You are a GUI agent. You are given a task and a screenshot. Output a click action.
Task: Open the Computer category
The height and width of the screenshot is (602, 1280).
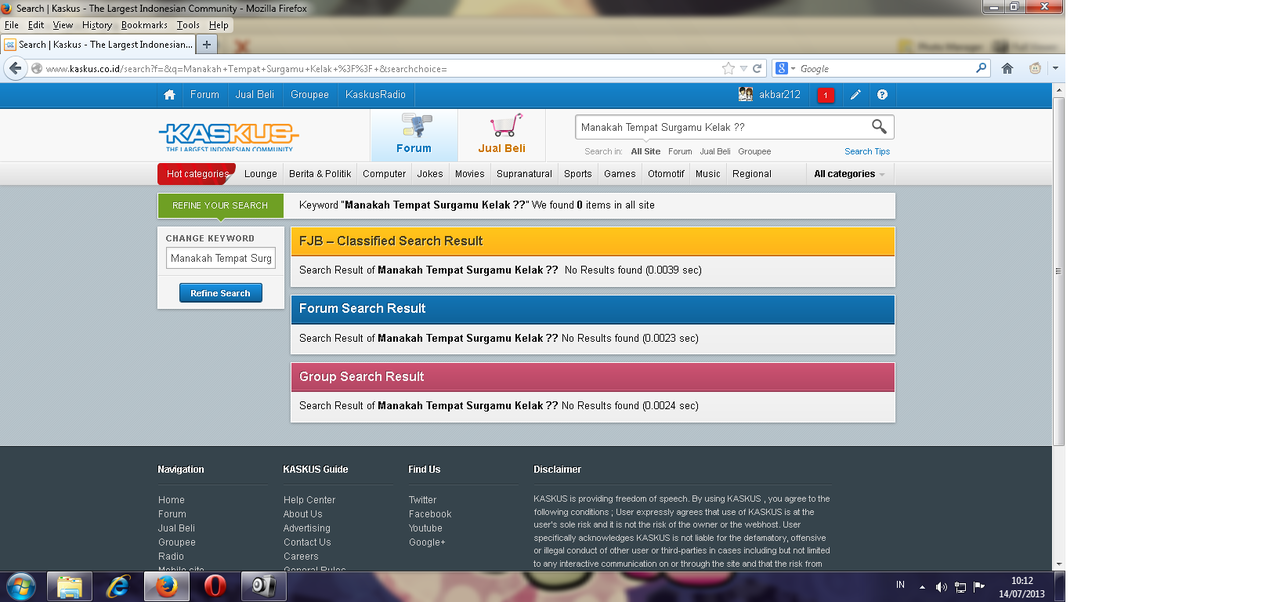click(x=384, y=174)
